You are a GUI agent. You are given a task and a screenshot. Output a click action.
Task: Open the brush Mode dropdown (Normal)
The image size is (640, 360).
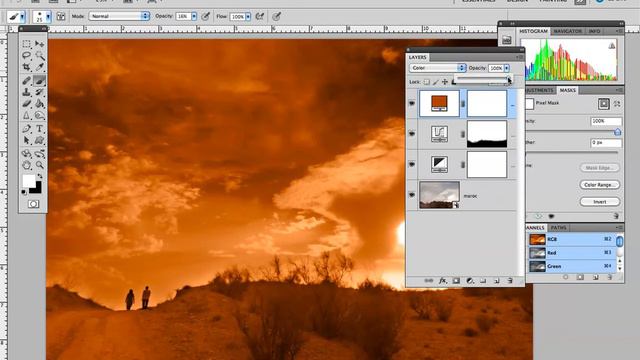[x=119, y=16]
